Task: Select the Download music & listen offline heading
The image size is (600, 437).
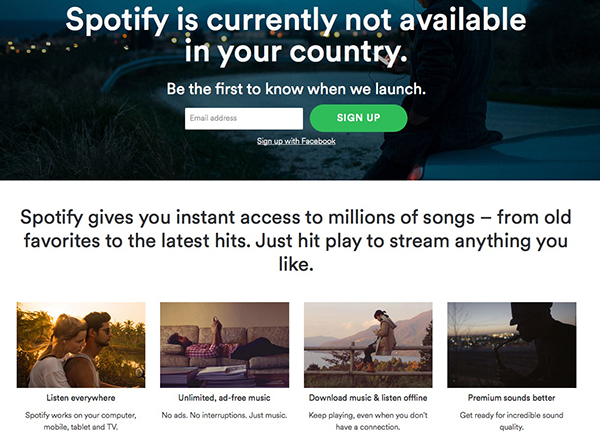Action: pos(368,397)
